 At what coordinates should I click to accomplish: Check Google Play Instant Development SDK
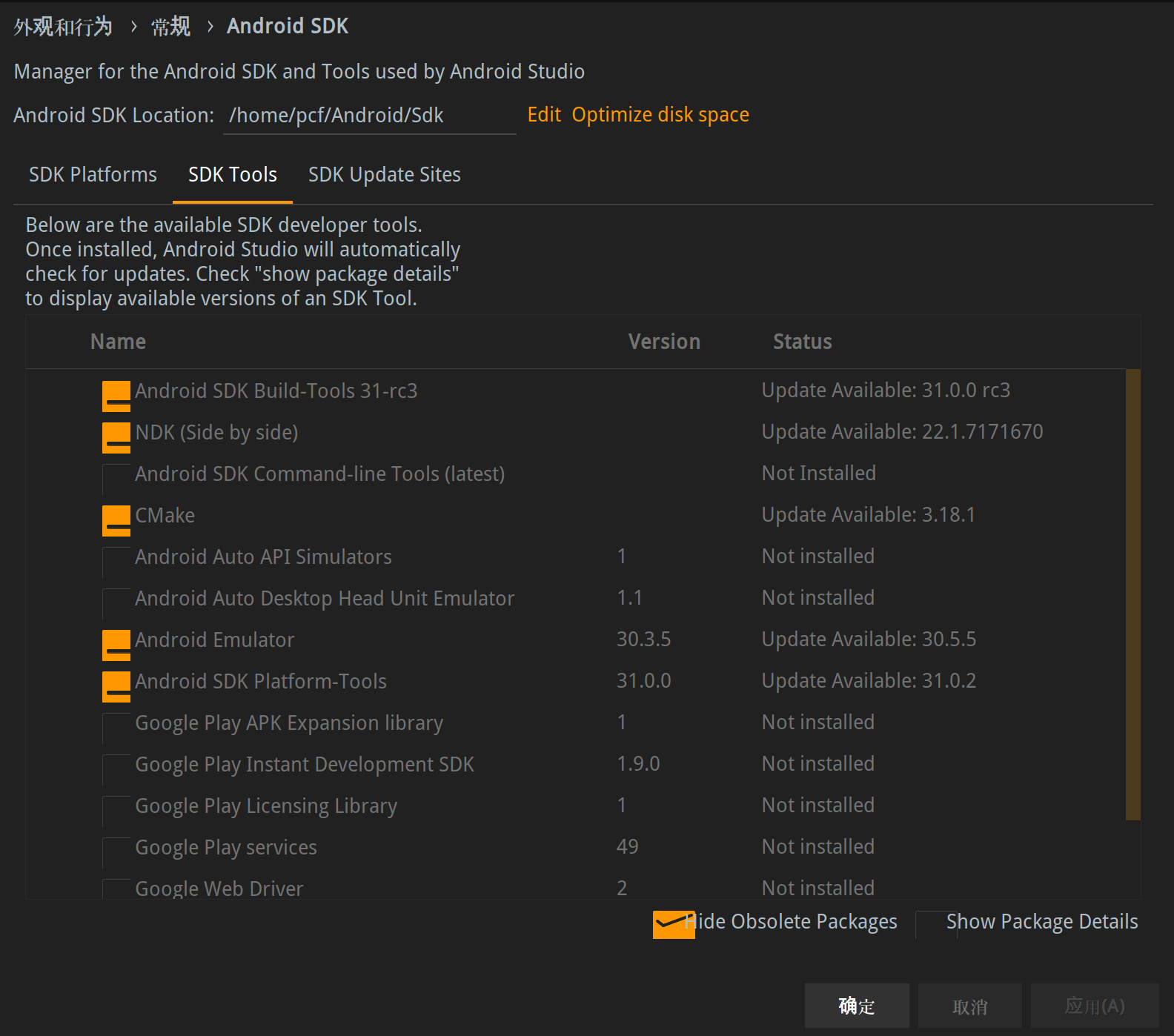(116, 770)
